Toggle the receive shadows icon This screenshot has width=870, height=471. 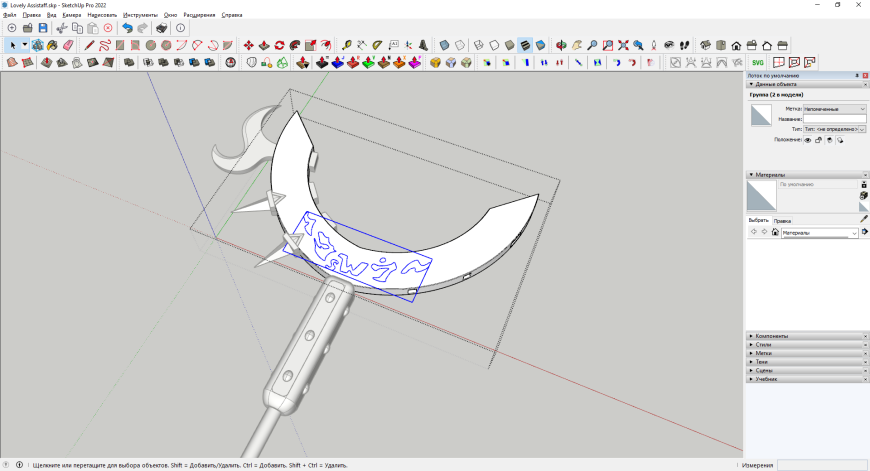click(x=829, y=140)
